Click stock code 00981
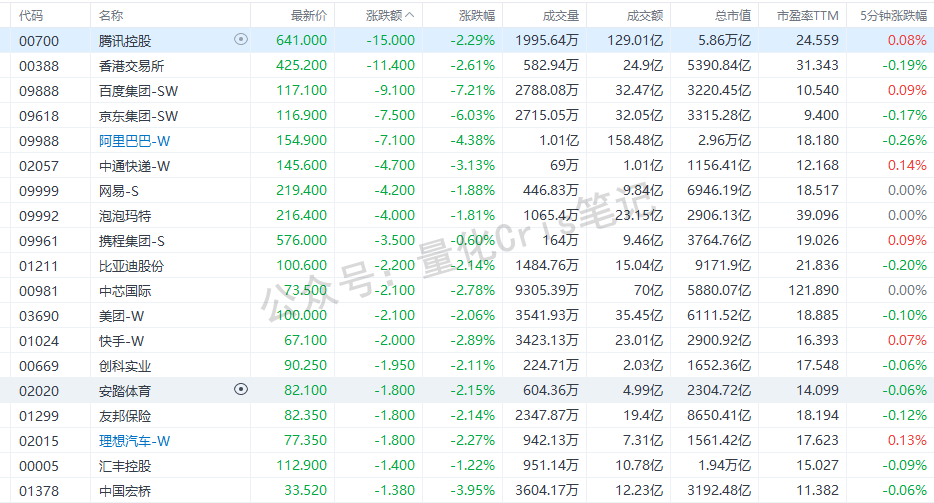 point(39,291)
